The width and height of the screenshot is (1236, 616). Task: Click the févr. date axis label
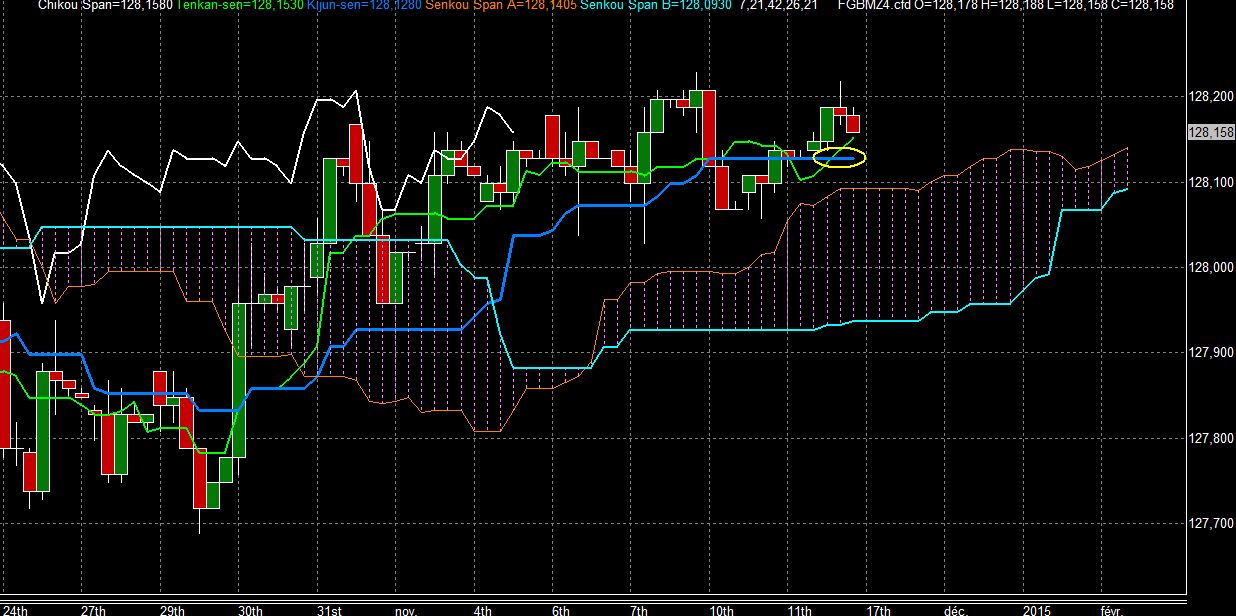point(1112,610)
